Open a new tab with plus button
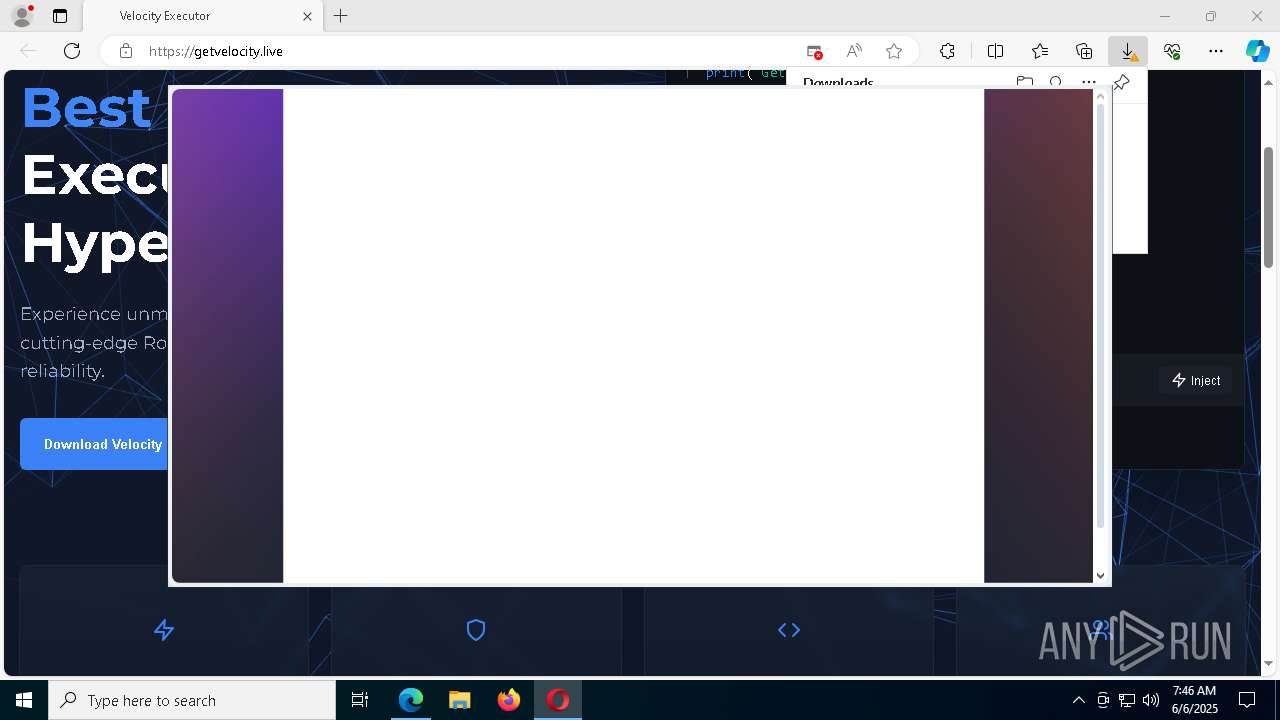 click(341, 16)
